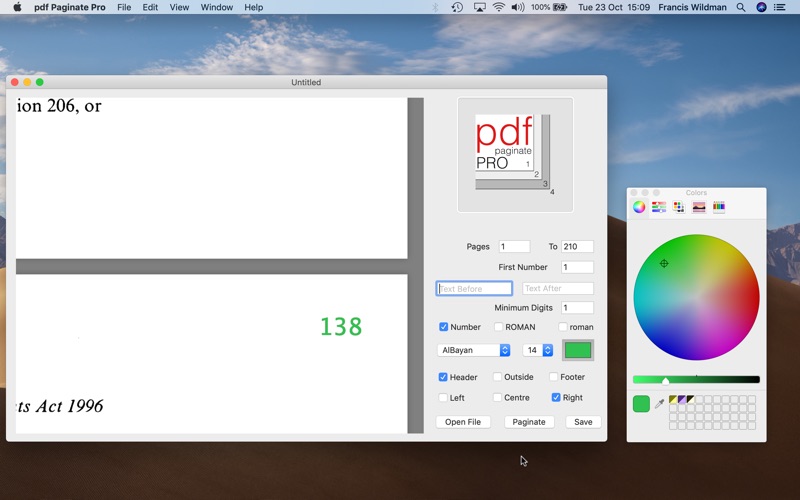Toggle the Header checkbox
This screenshot has width=800, height=500.
click(443, 377)
